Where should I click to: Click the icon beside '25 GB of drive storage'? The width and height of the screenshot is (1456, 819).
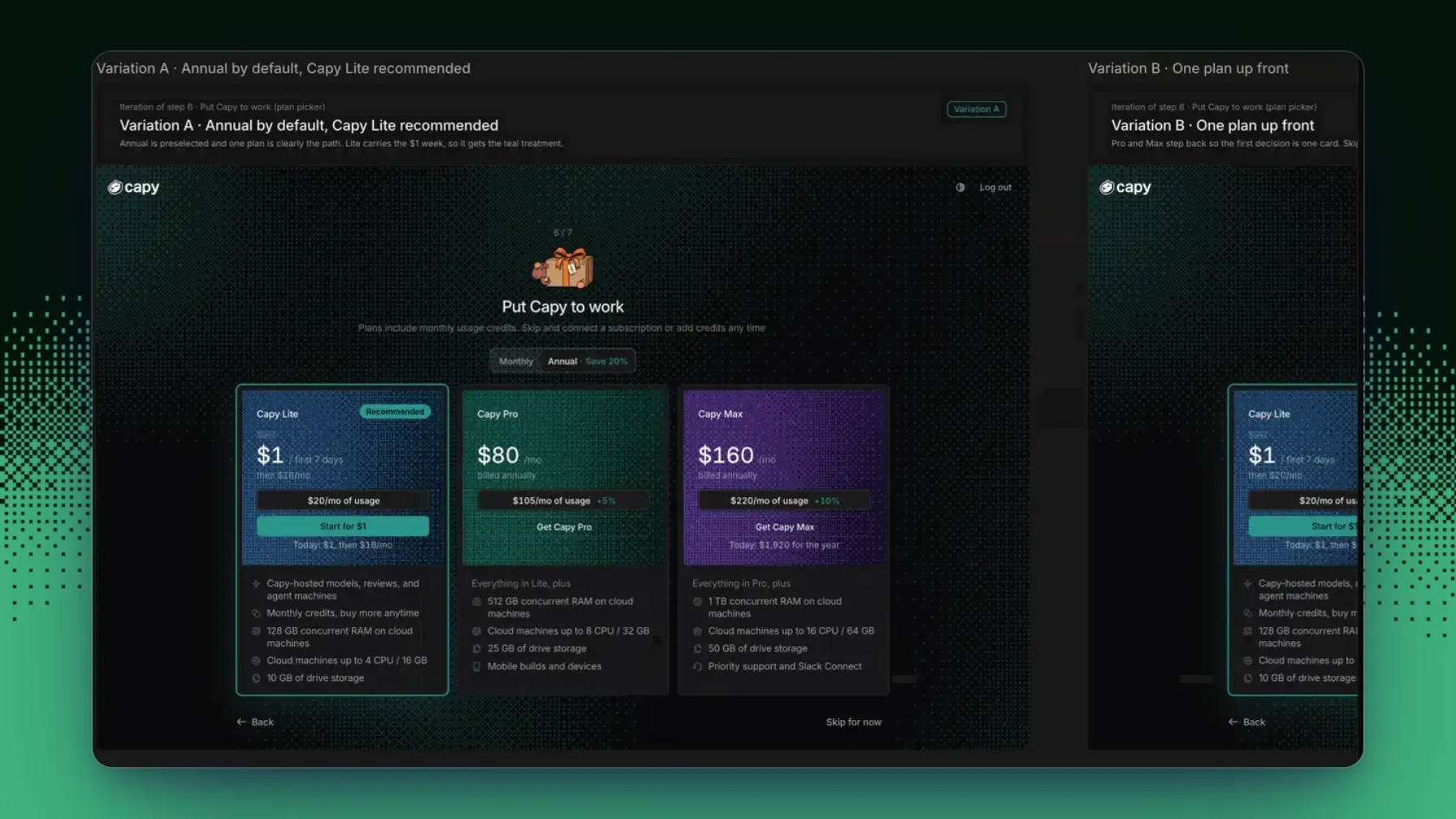[x=477, y=648]
